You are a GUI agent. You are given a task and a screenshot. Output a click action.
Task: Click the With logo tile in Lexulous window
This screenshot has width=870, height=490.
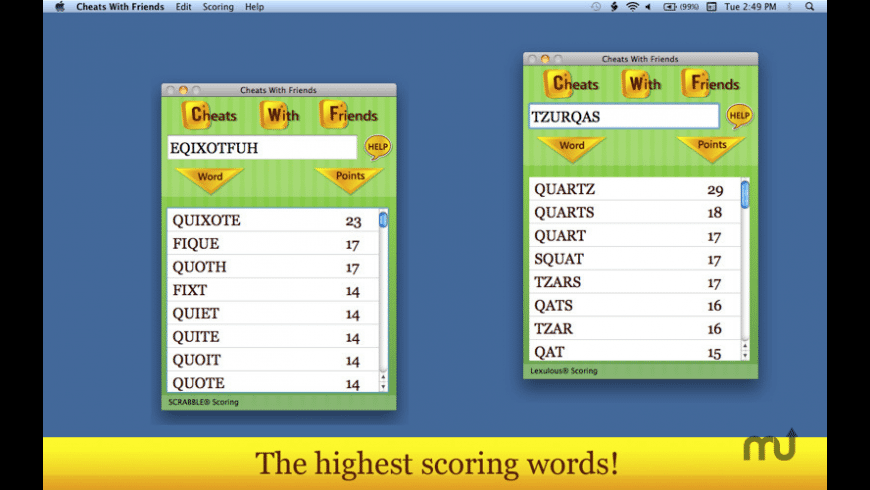click(642, 84)
